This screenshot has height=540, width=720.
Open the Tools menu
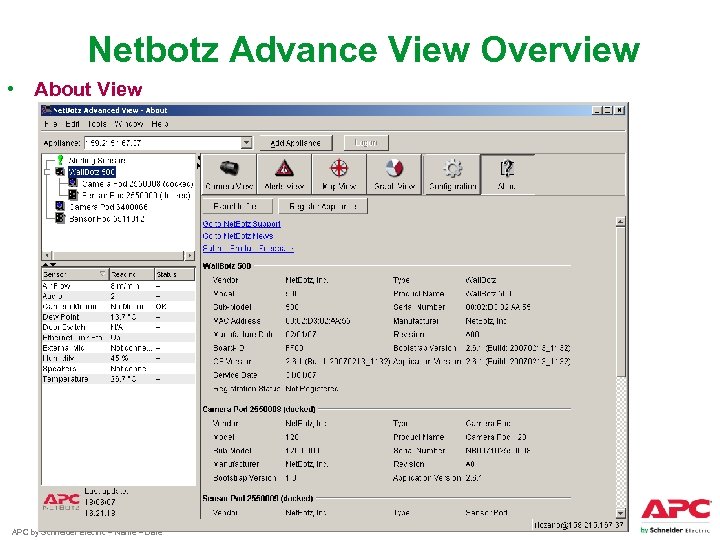click(x=97, y=124)
